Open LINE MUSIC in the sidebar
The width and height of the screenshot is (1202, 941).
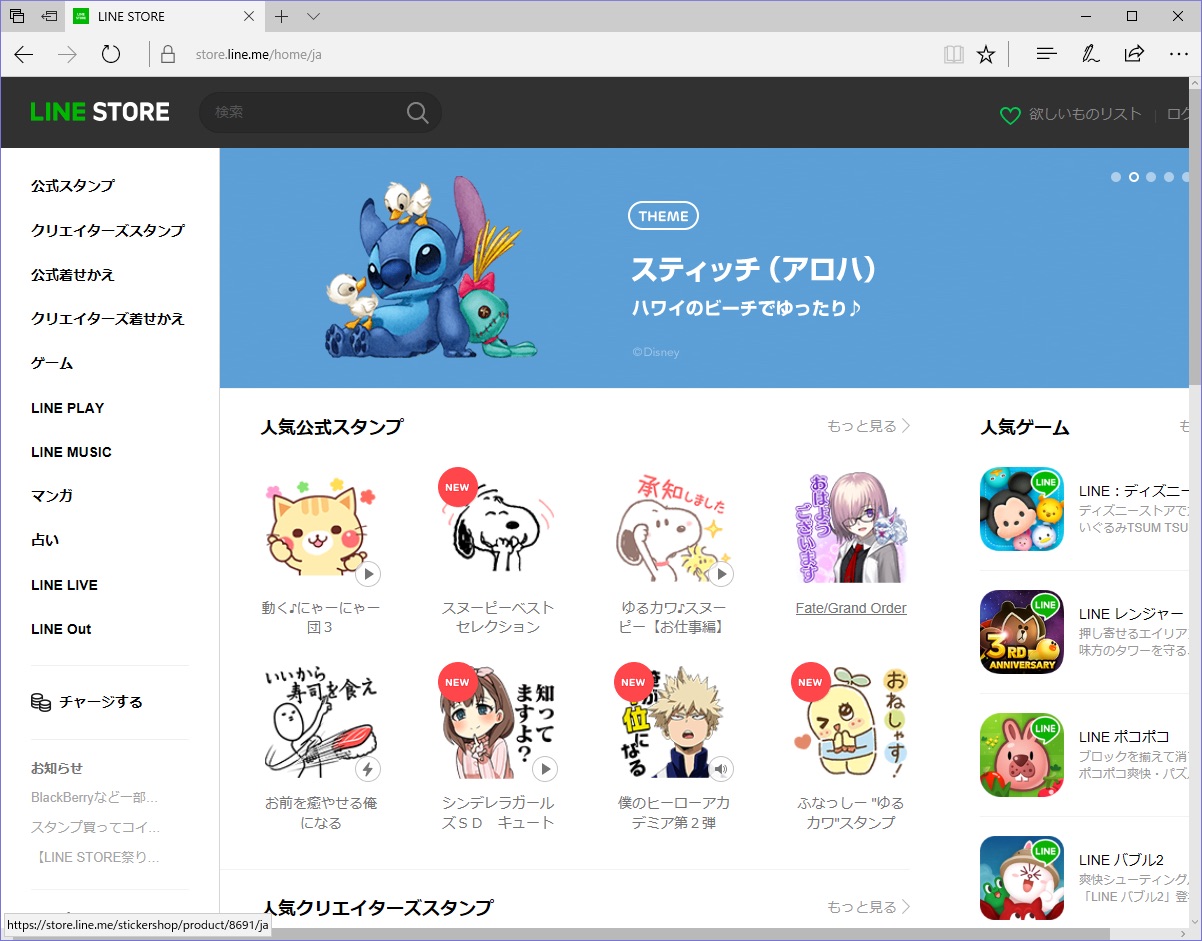[x=71, y=452]
